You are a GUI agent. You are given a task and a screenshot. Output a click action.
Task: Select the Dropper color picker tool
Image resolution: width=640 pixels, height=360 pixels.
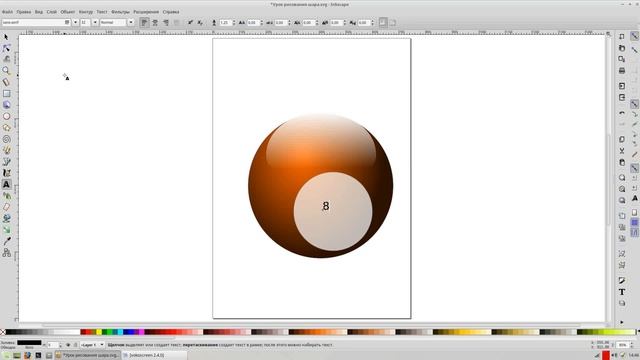(x=6, y=241)
